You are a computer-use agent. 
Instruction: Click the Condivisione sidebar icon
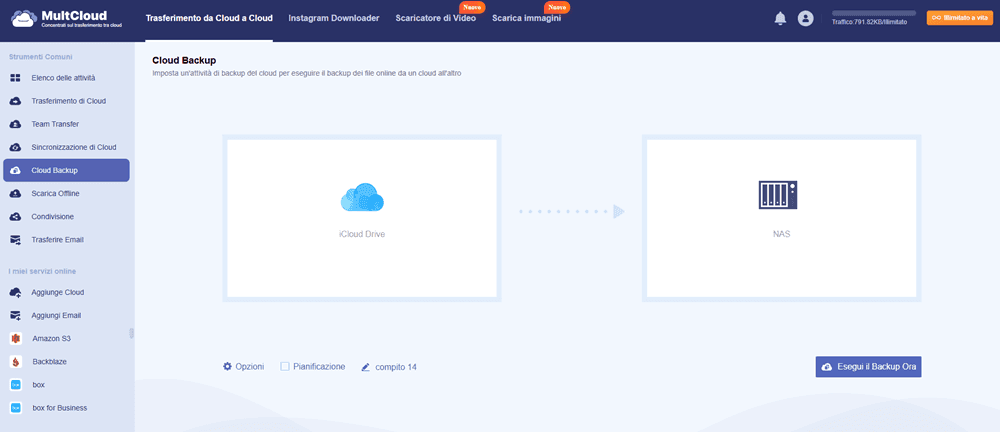click(x=15, y=217)
